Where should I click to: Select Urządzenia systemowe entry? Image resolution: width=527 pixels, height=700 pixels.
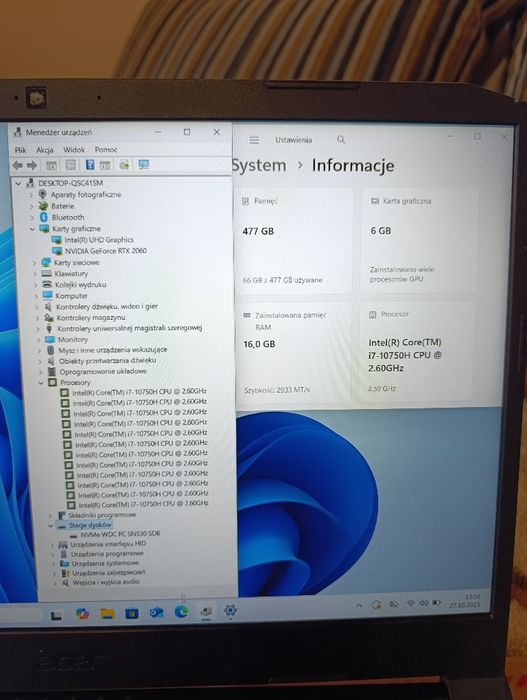coord(105,563)
